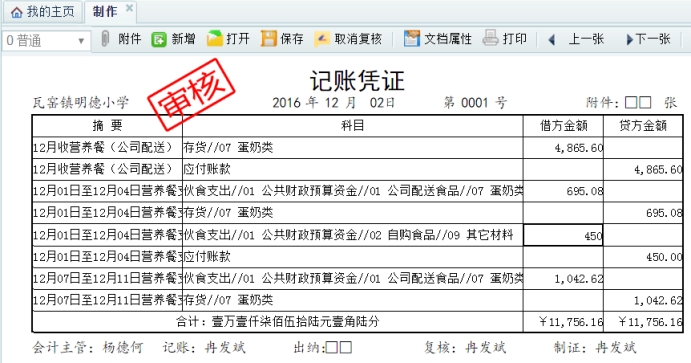The height and width of the screenshot is (363, 691).
Task: Click the 打印 printer icon
Action: tap(490, 38)
